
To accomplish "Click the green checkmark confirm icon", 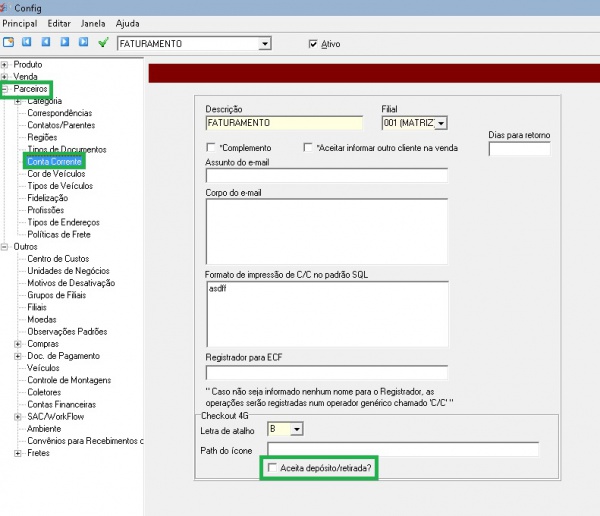I will [103, 43].
